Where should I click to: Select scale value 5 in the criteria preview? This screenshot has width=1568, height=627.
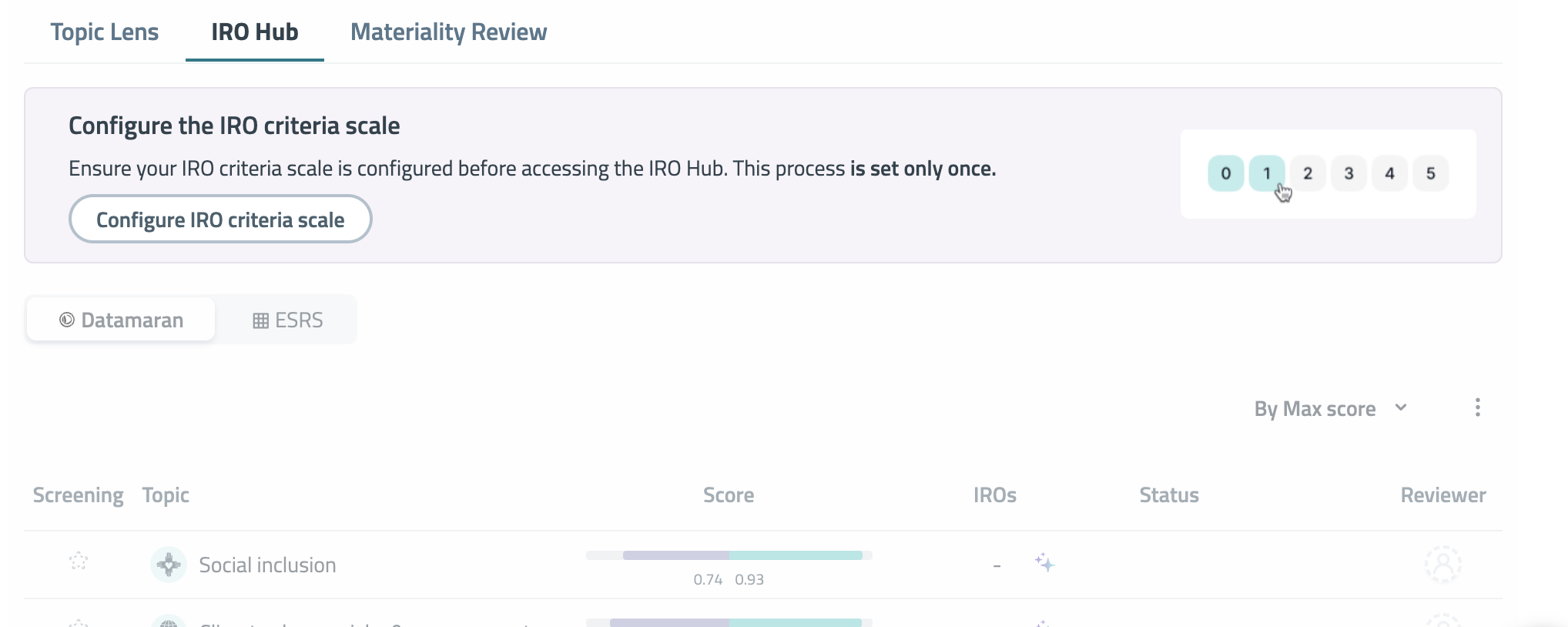pyautogui.click(x=1431, y=173)
